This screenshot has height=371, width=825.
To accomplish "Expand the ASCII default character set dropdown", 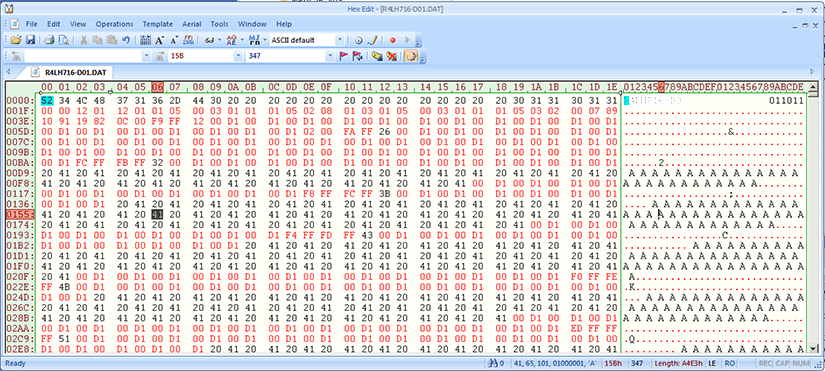I will pyautogui.click(x=340, y=40).
